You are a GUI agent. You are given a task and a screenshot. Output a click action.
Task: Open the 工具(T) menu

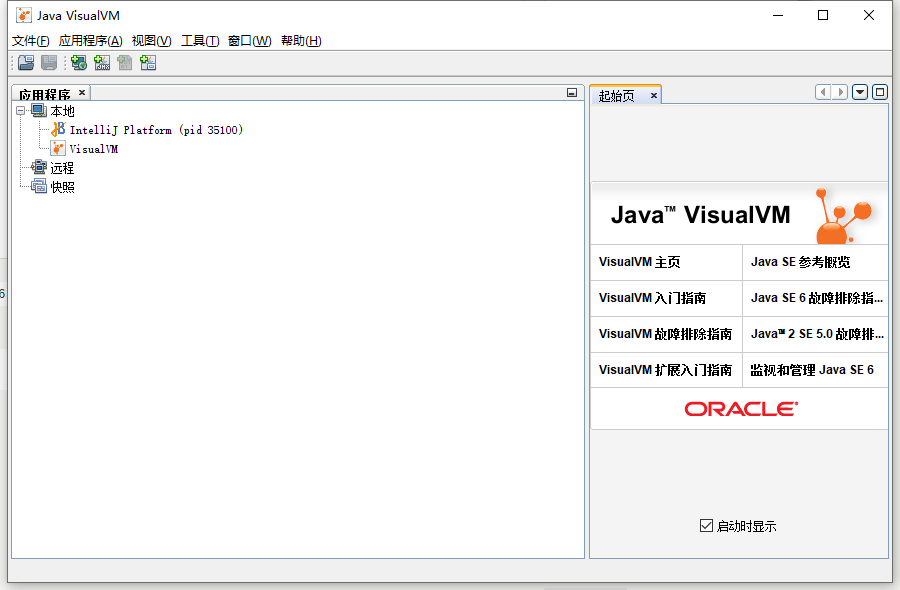tap(200, 41)
